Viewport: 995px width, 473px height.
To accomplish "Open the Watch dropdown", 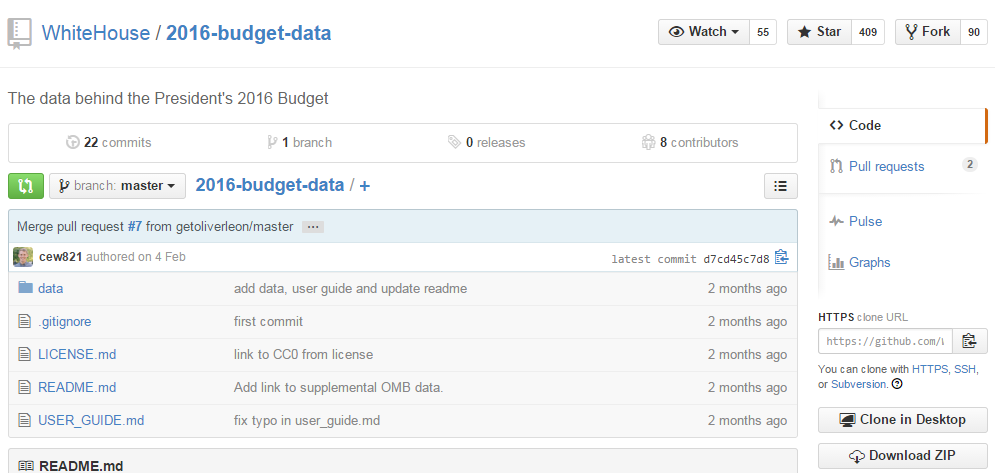I will coord(704,32).
